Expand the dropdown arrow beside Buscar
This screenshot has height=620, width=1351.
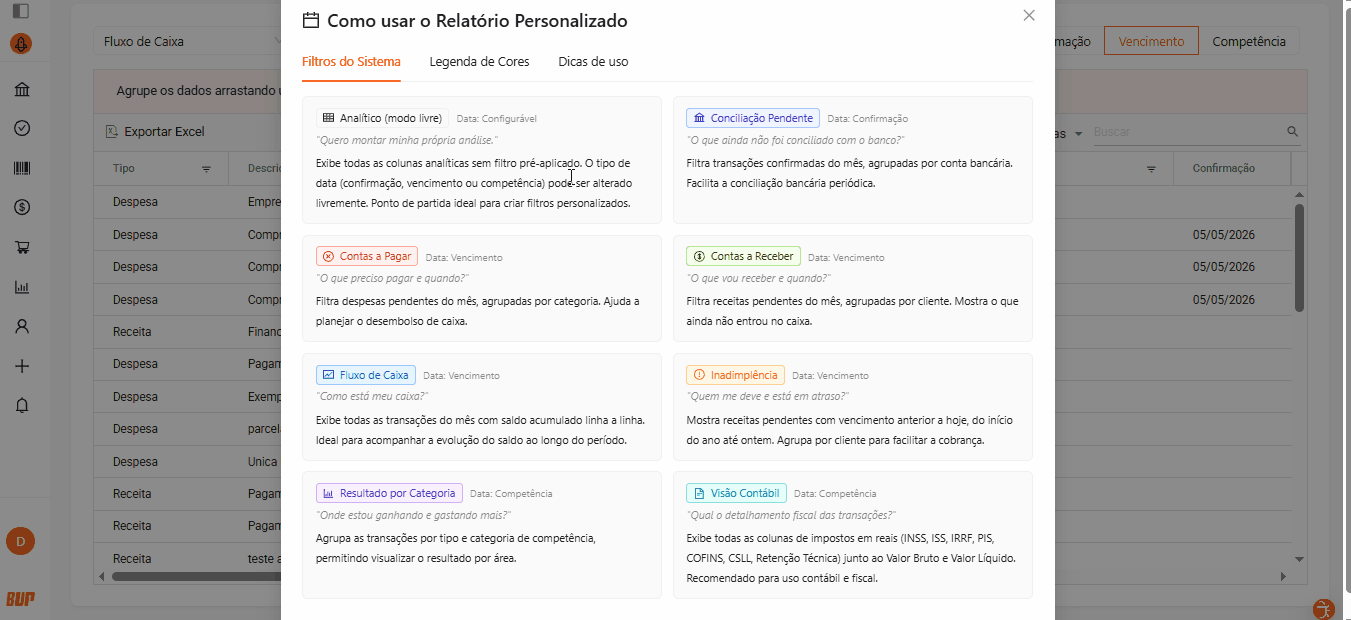(x=1078, y=134)
